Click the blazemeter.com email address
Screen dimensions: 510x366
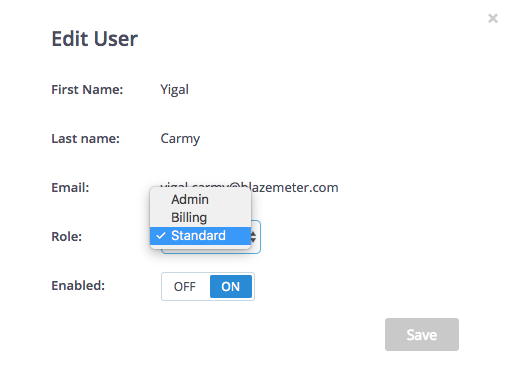[x=249, y=188]
